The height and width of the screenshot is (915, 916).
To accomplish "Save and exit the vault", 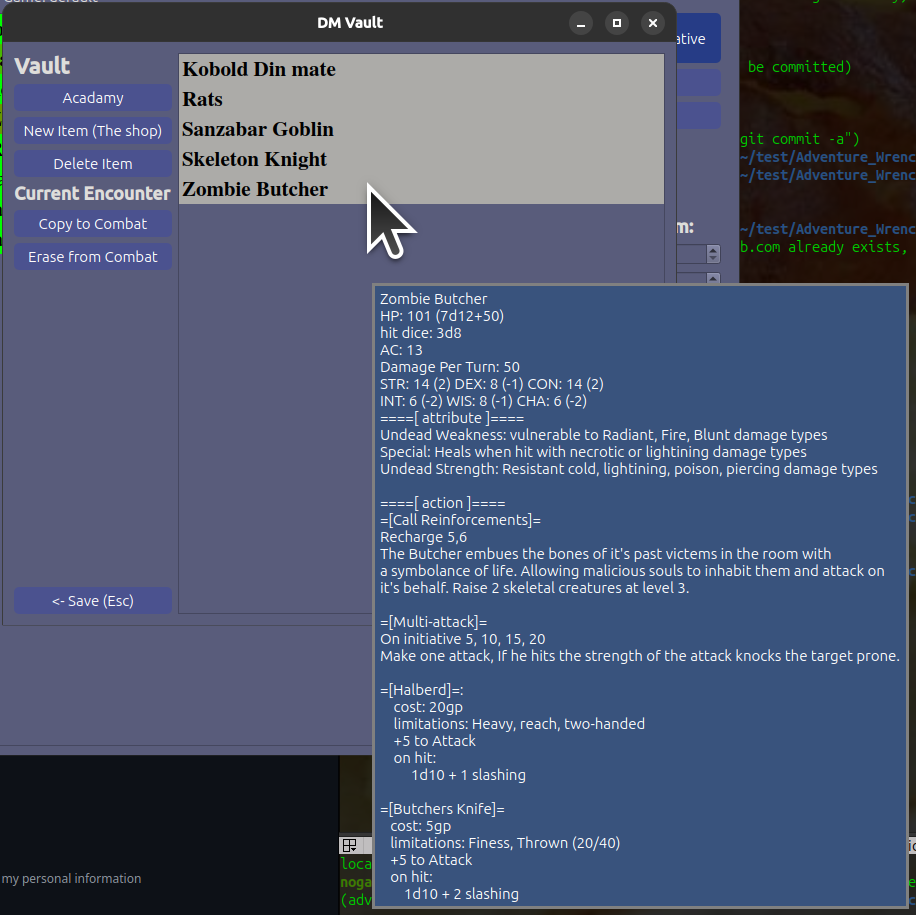I will click(93, 601).
